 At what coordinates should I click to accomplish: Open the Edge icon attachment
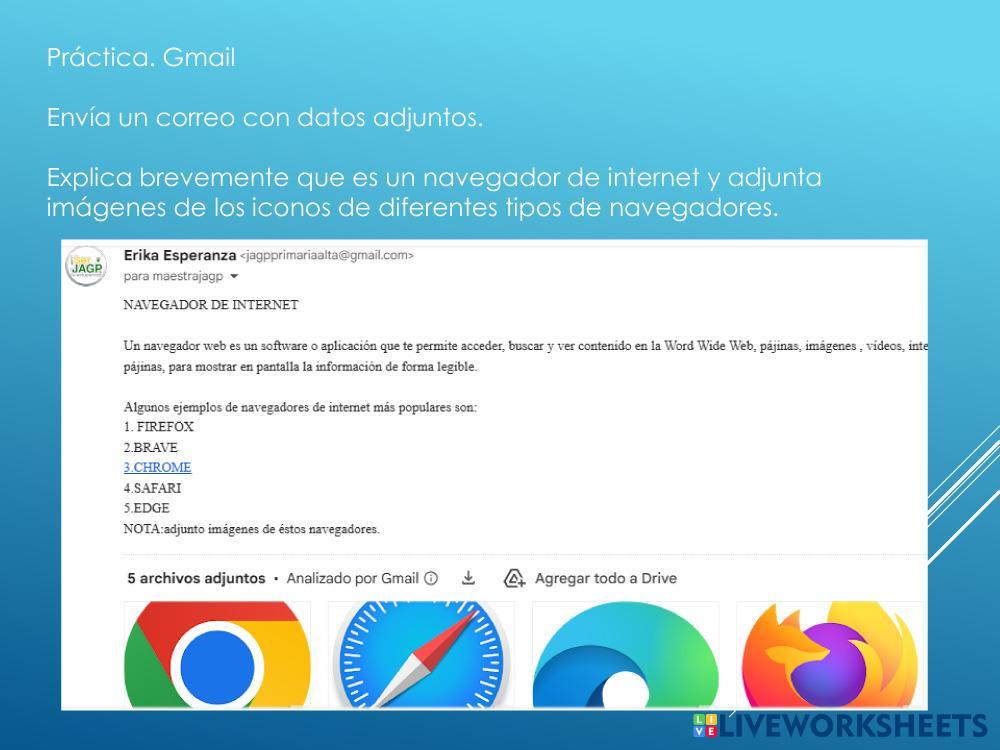(x=625, y=655)
